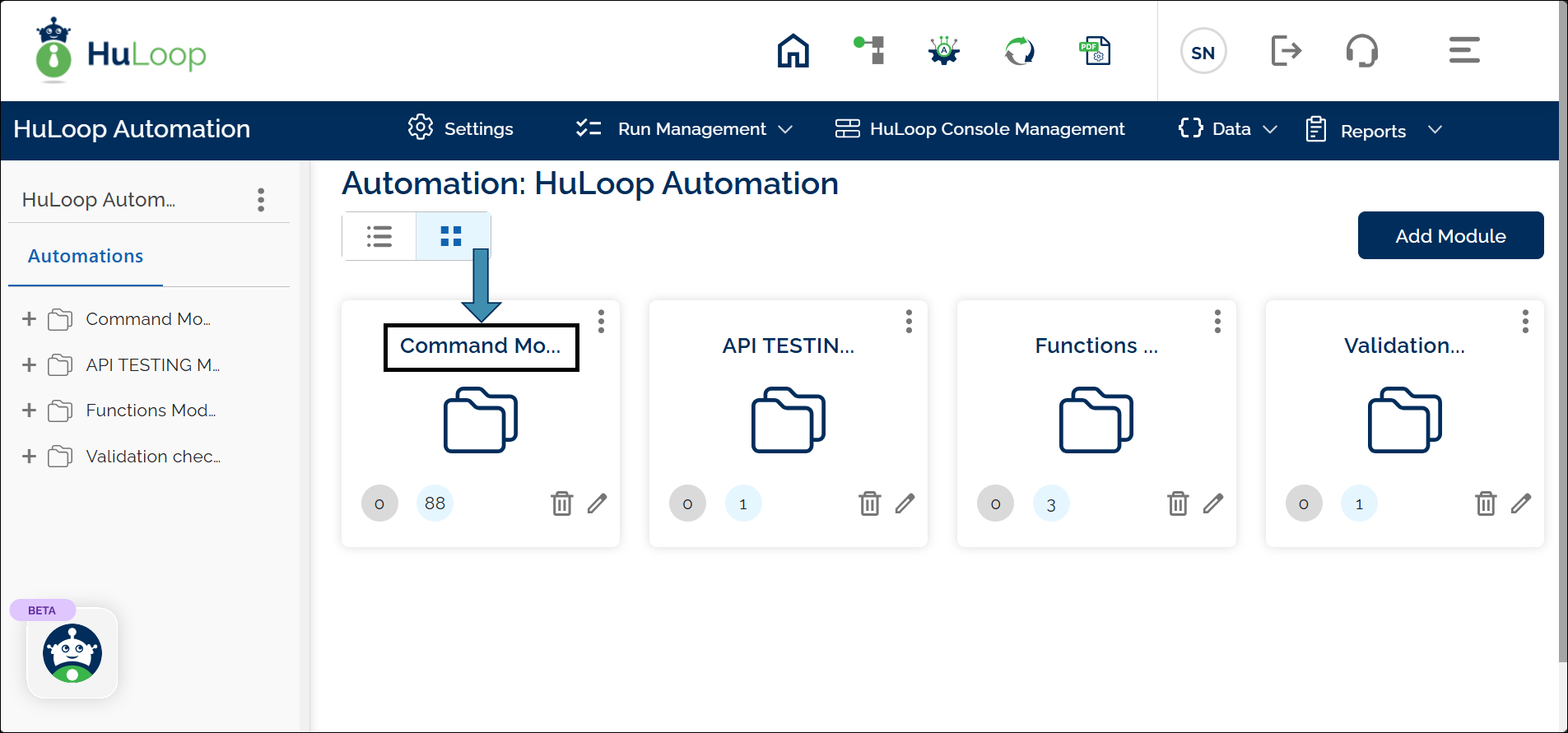Image resolution: width=1568 pixels, height=733 pixels.
Task: Click the Add Module button
Action: coord(1450,236)
